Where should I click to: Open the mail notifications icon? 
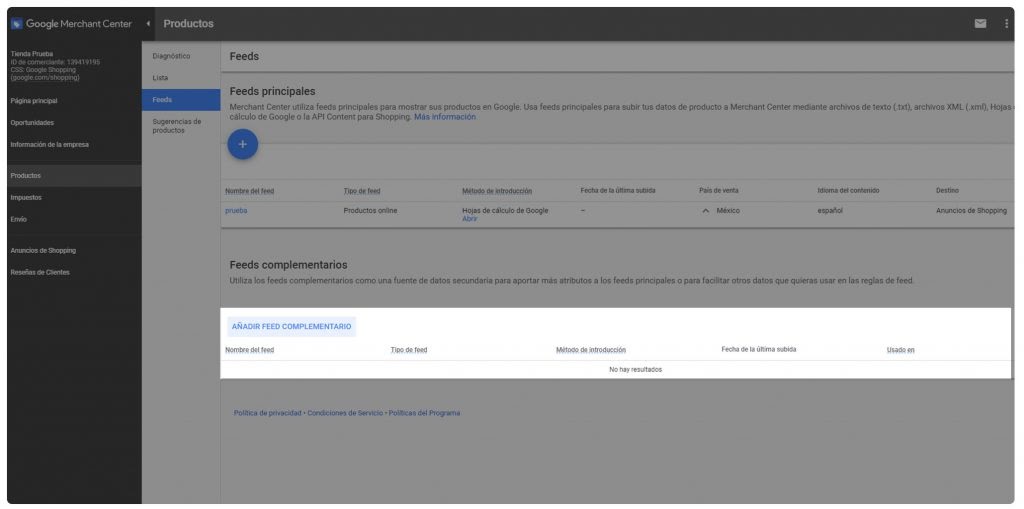click(x=980, y=24)
